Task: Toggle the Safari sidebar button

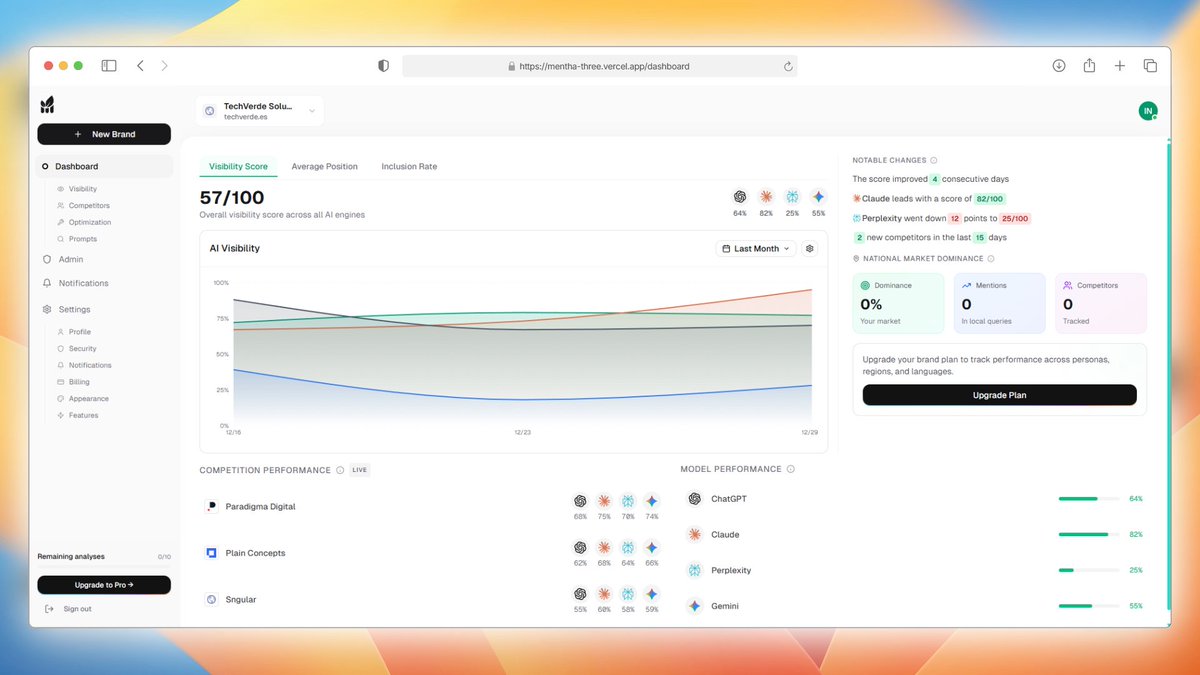Action: click(x=108, y=66)
